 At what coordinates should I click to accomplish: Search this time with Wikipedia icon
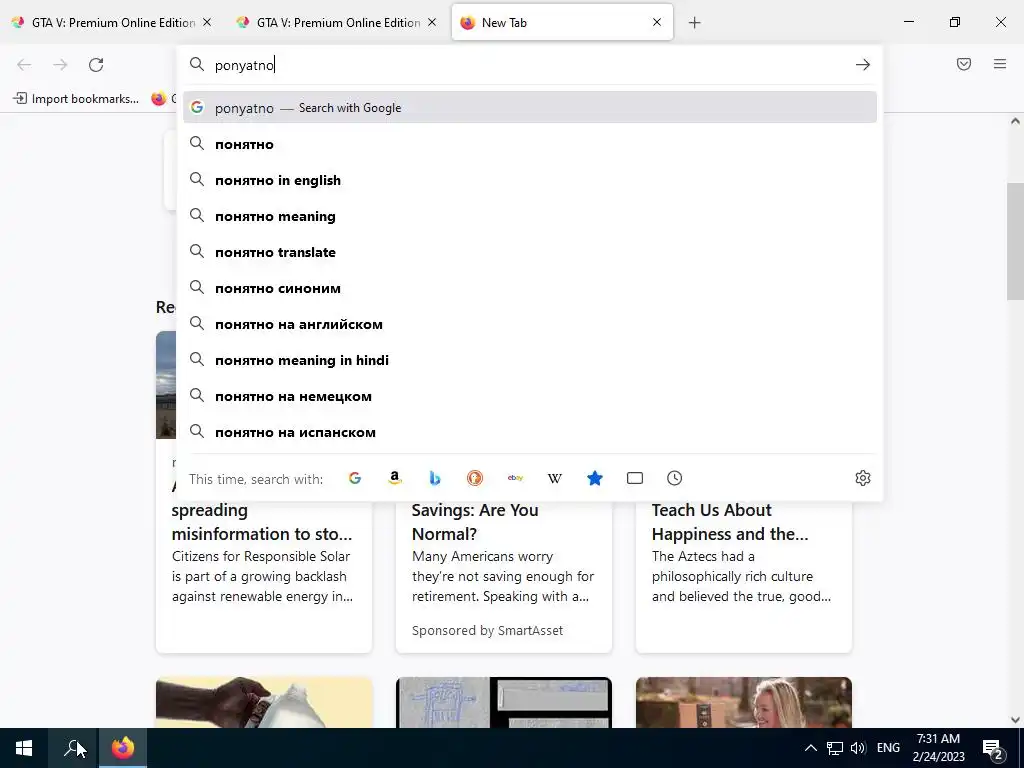tap(554, 478)
